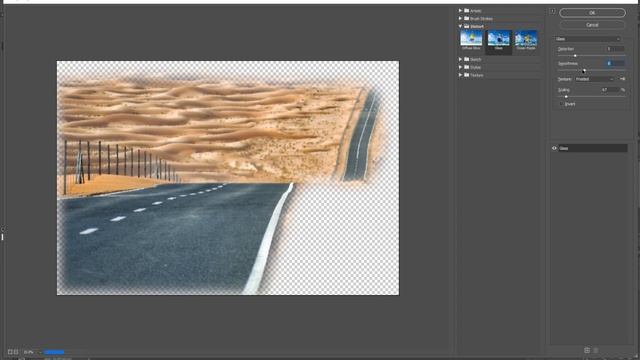Click the Artistic folder icon
Image resolution: width=640 pixels, height=360 pixels.
[467, 11]
